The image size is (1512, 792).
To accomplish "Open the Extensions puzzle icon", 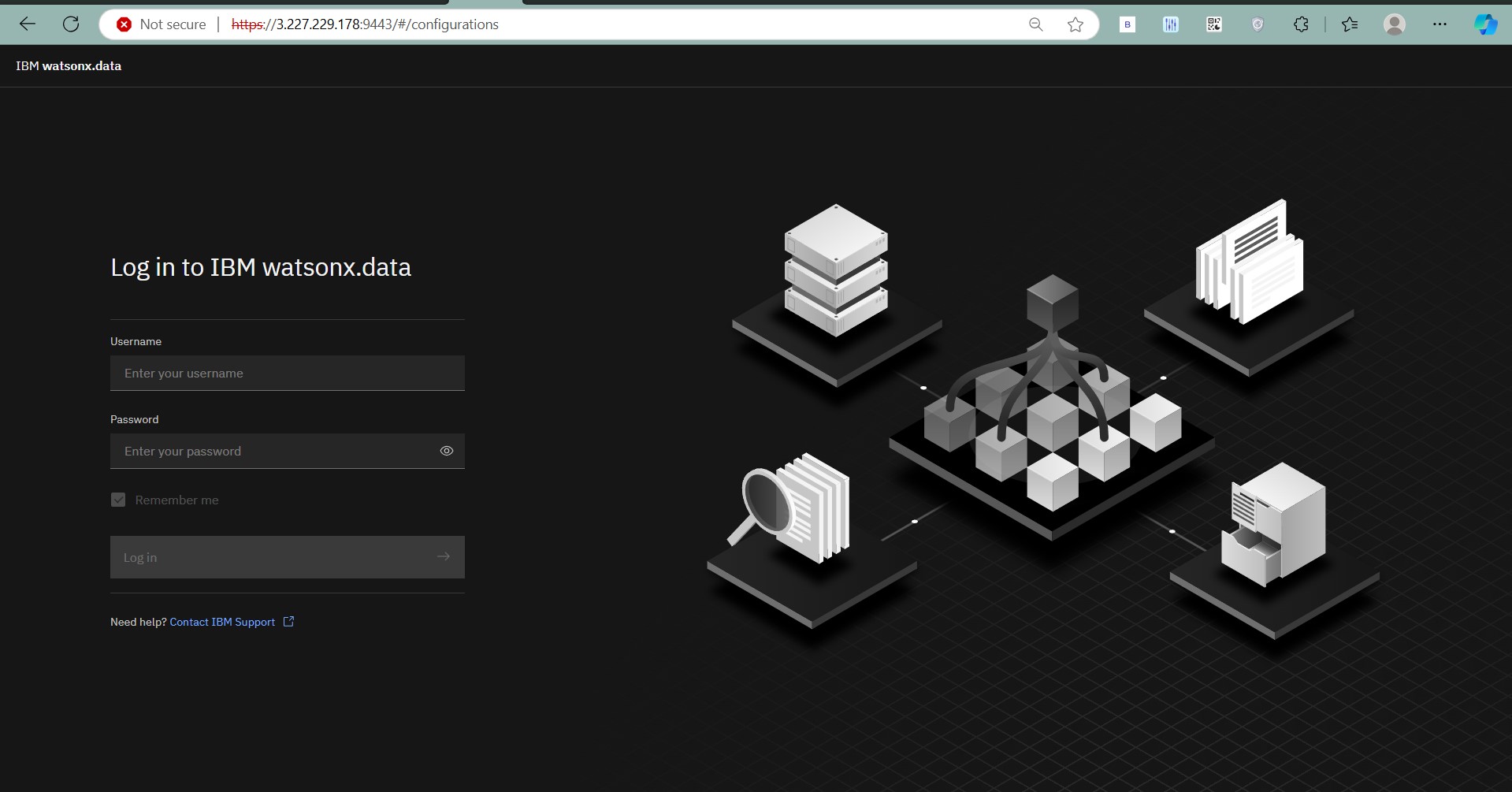I will point(1301,24).
